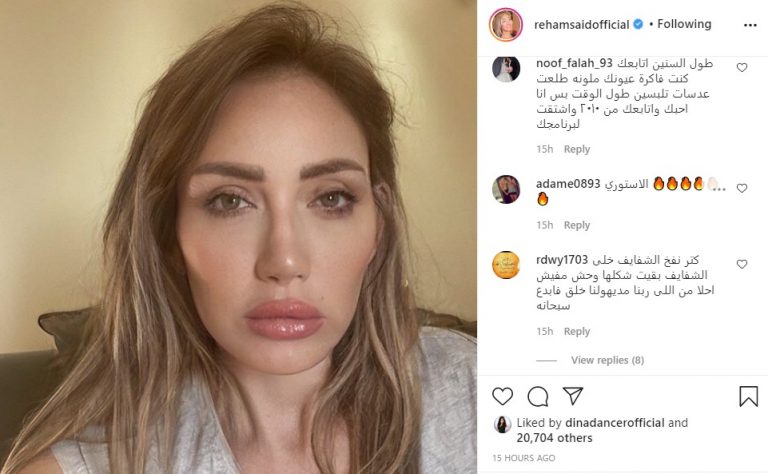Viewport: 768px width, 474px height.
Task: Reply to noof_falah_93's comment
Action: (576, 149)
